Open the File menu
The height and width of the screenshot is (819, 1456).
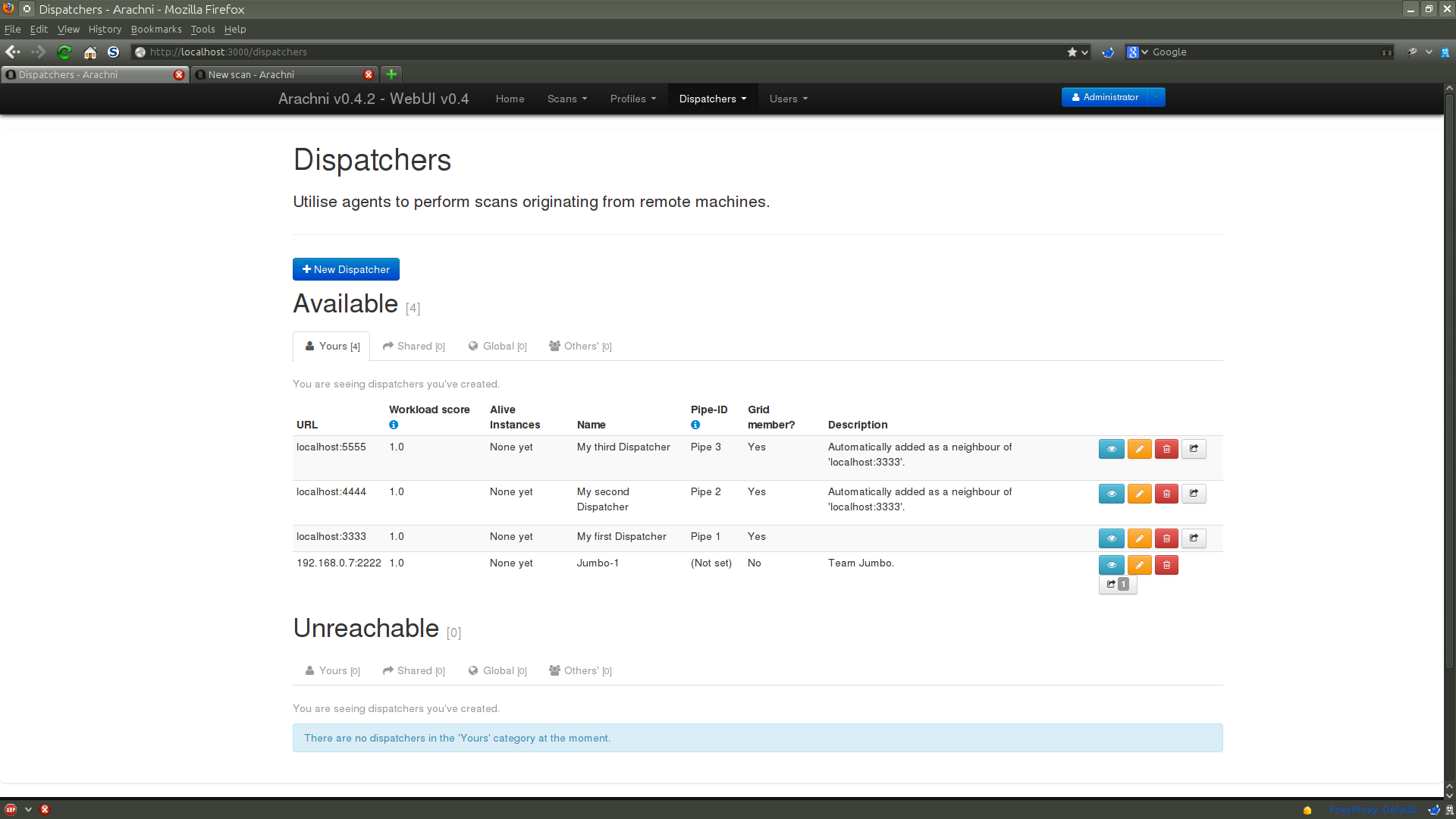(x=13, y=29)
